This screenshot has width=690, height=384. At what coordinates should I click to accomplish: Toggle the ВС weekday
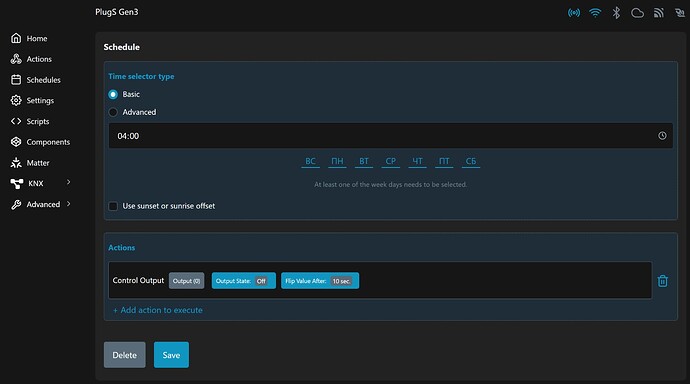(310, 161)
